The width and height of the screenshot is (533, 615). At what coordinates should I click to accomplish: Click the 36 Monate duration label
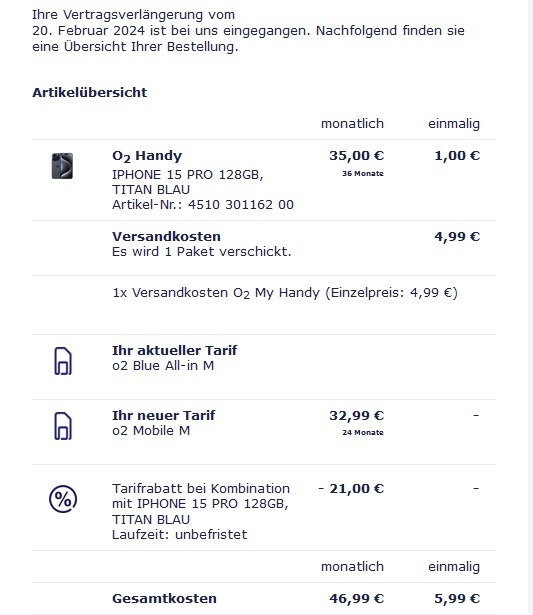point(363,173)
